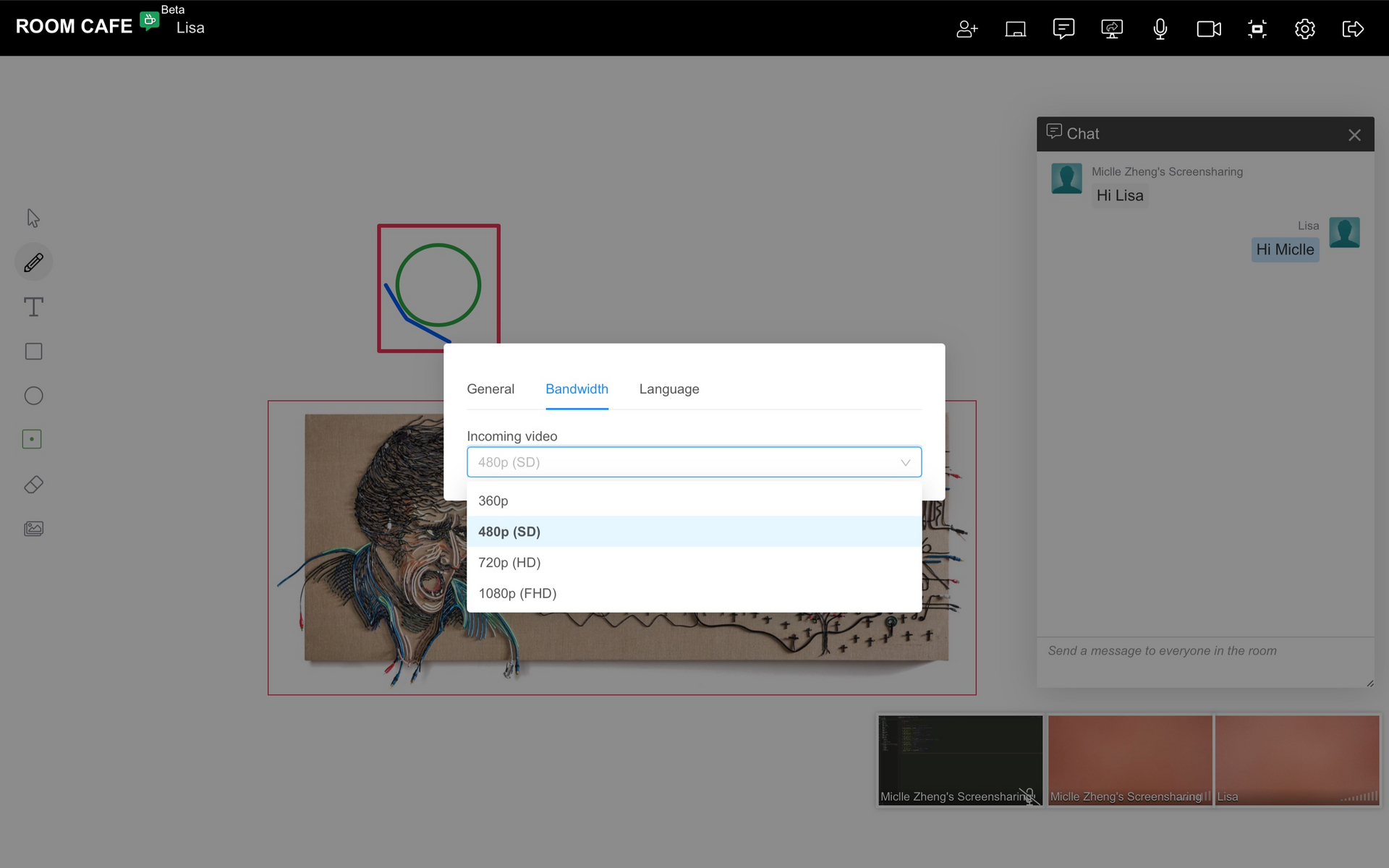Screen dimensions: 1389x868
Task: Select the pointer tool
Action: (x=33, y=218)
